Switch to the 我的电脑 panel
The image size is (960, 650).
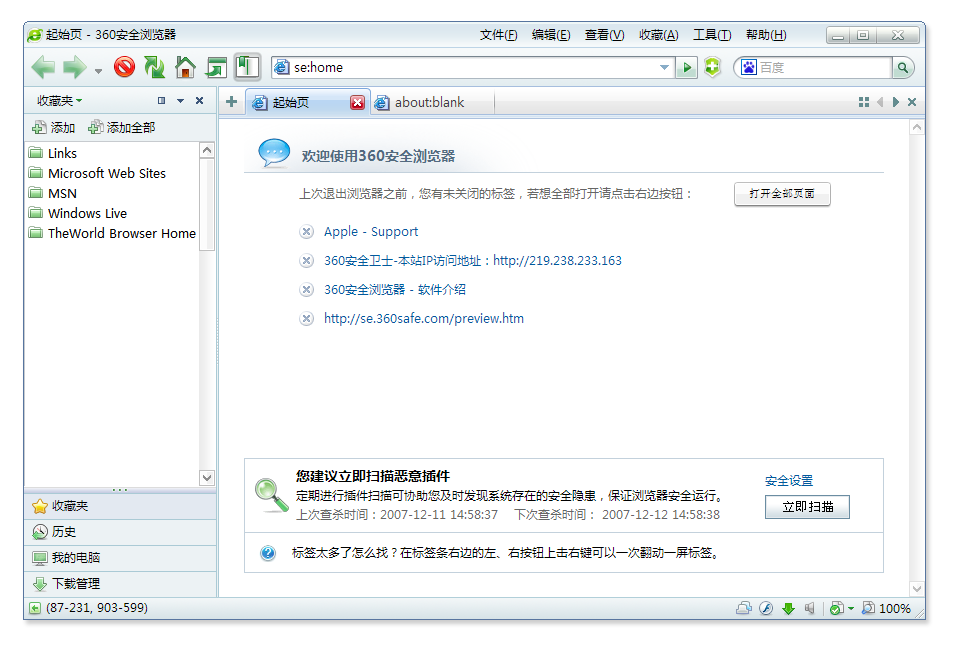tap(121, 558)
